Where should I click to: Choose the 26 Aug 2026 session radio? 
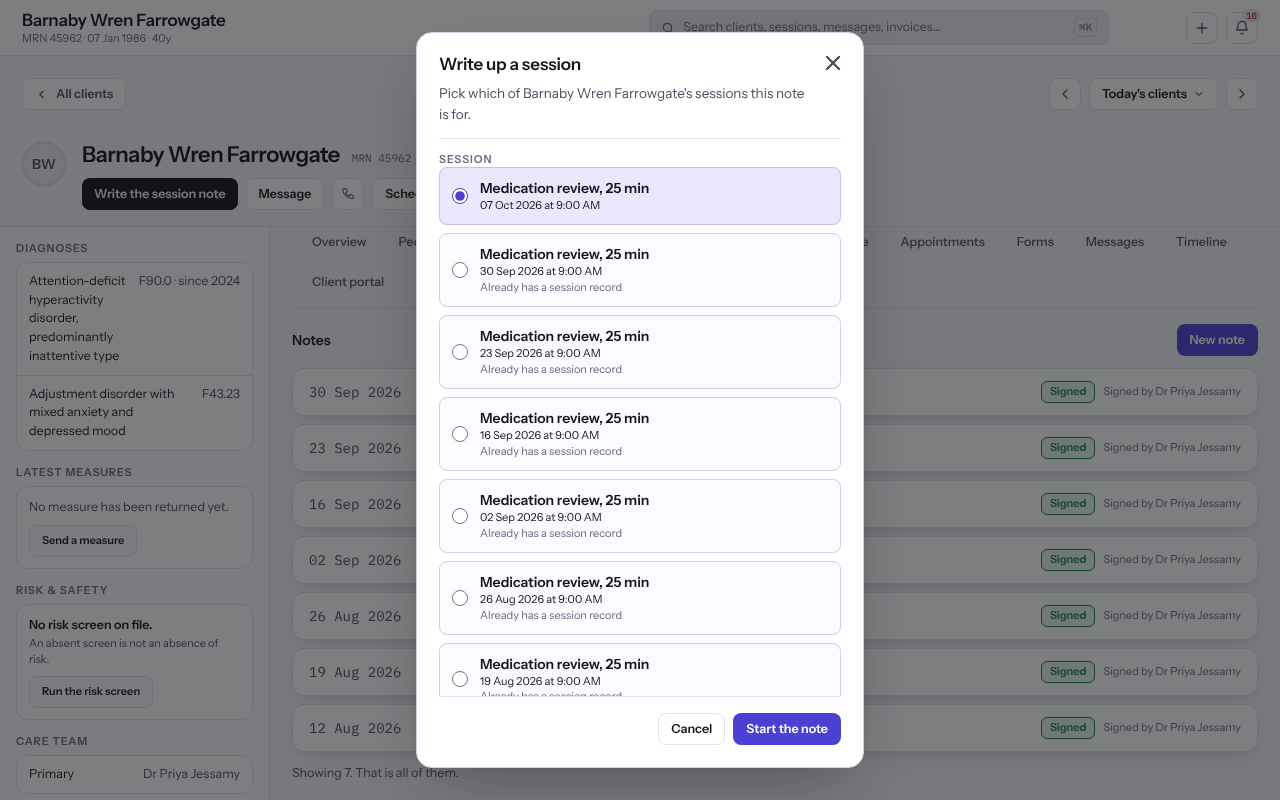coord(460,598)
